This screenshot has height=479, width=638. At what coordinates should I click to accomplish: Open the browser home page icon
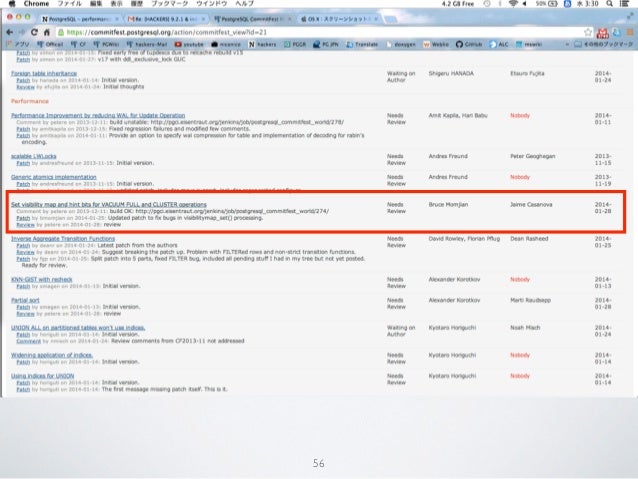(x=47, y=32)
